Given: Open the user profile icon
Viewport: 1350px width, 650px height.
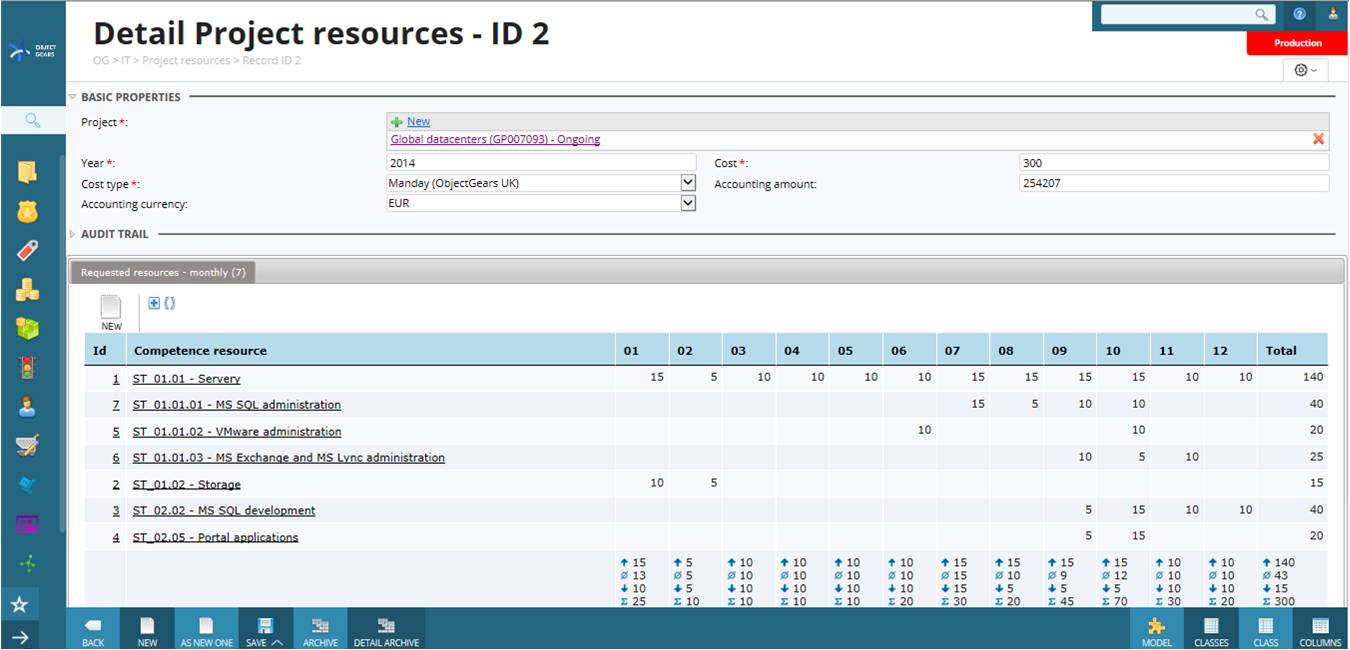Looking at the screenshot, I should [x=1334, y=14].
